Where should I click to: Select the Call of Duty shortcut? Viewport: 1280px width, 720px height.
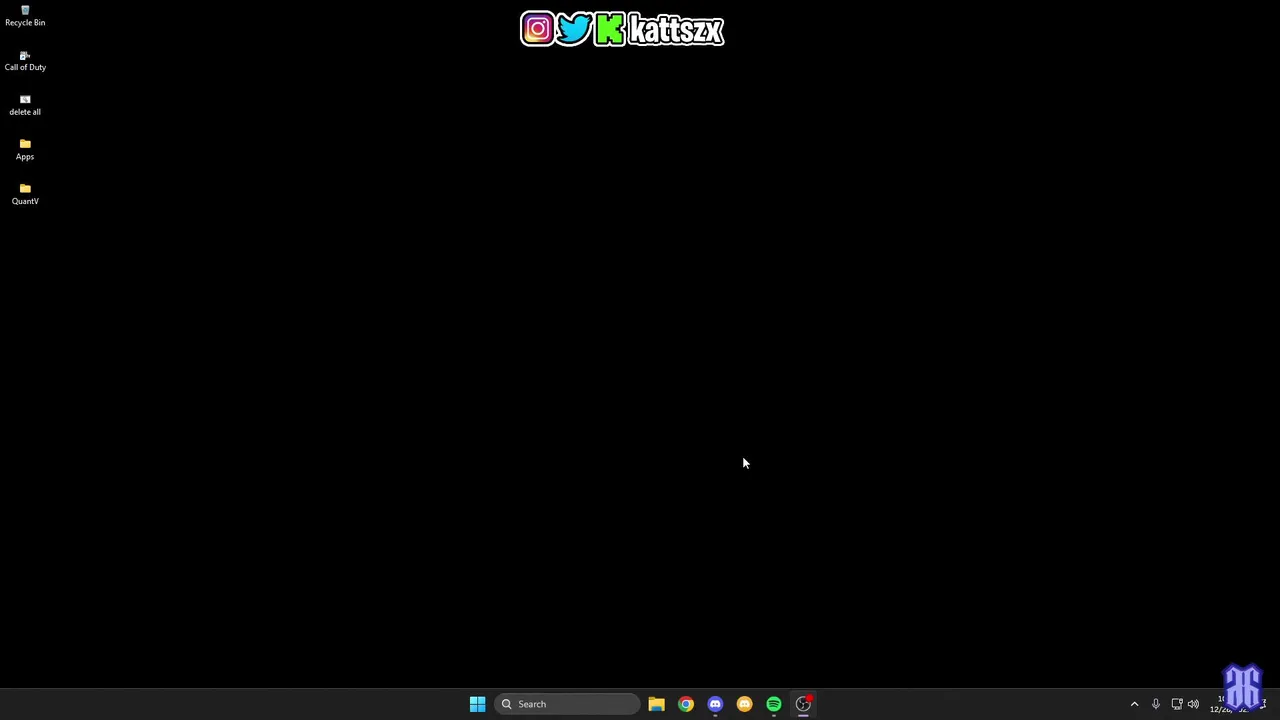[x=25, y=61]
